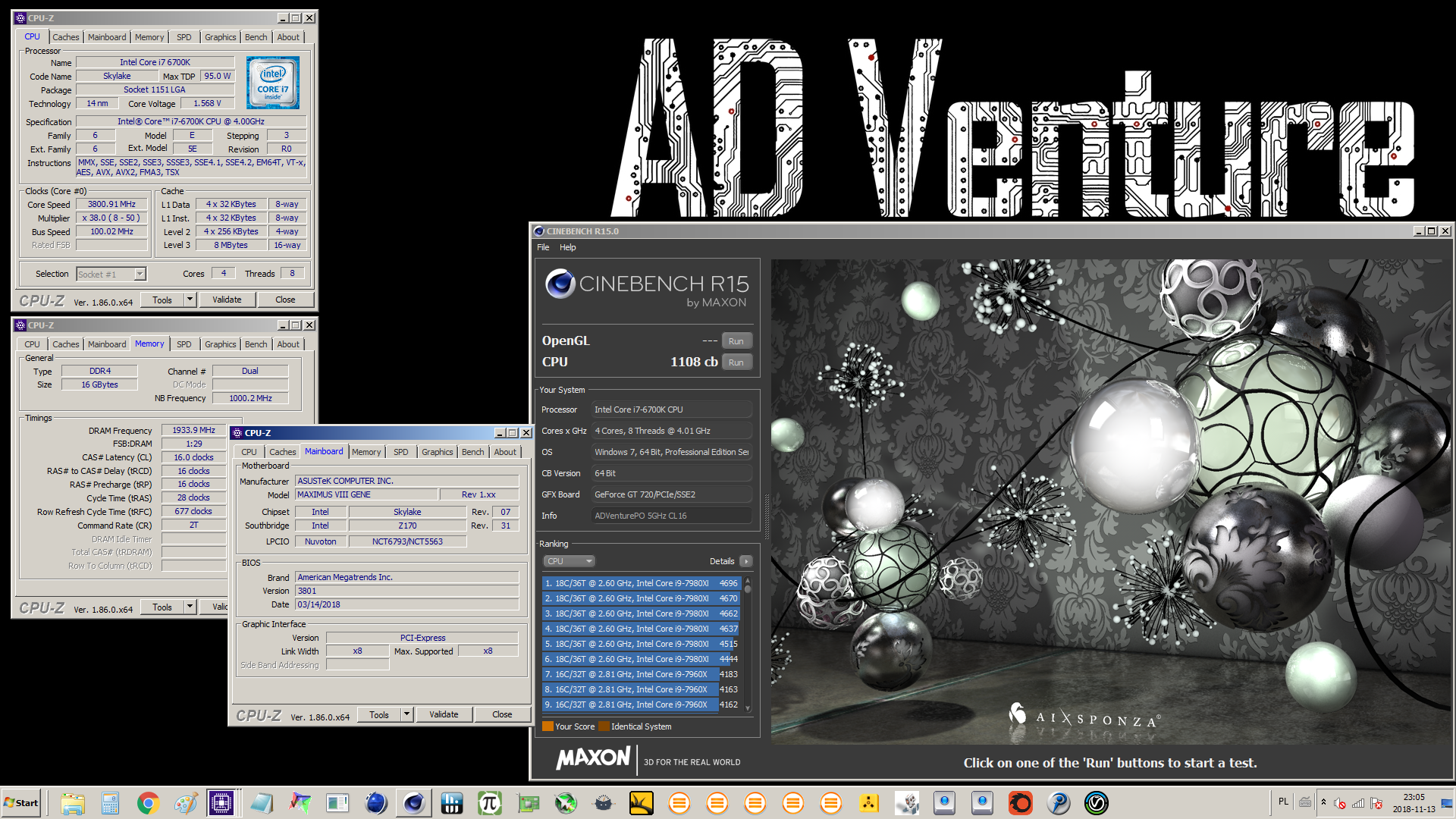Viewport: 1456px width, 819px height.
Task: Expand the ranking Details arrow in Cinebench
Action: (746, 561)
